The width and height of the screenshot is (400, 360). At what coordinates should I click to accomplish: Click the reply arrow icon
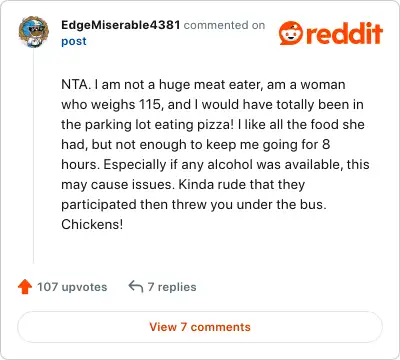[136, 286]
